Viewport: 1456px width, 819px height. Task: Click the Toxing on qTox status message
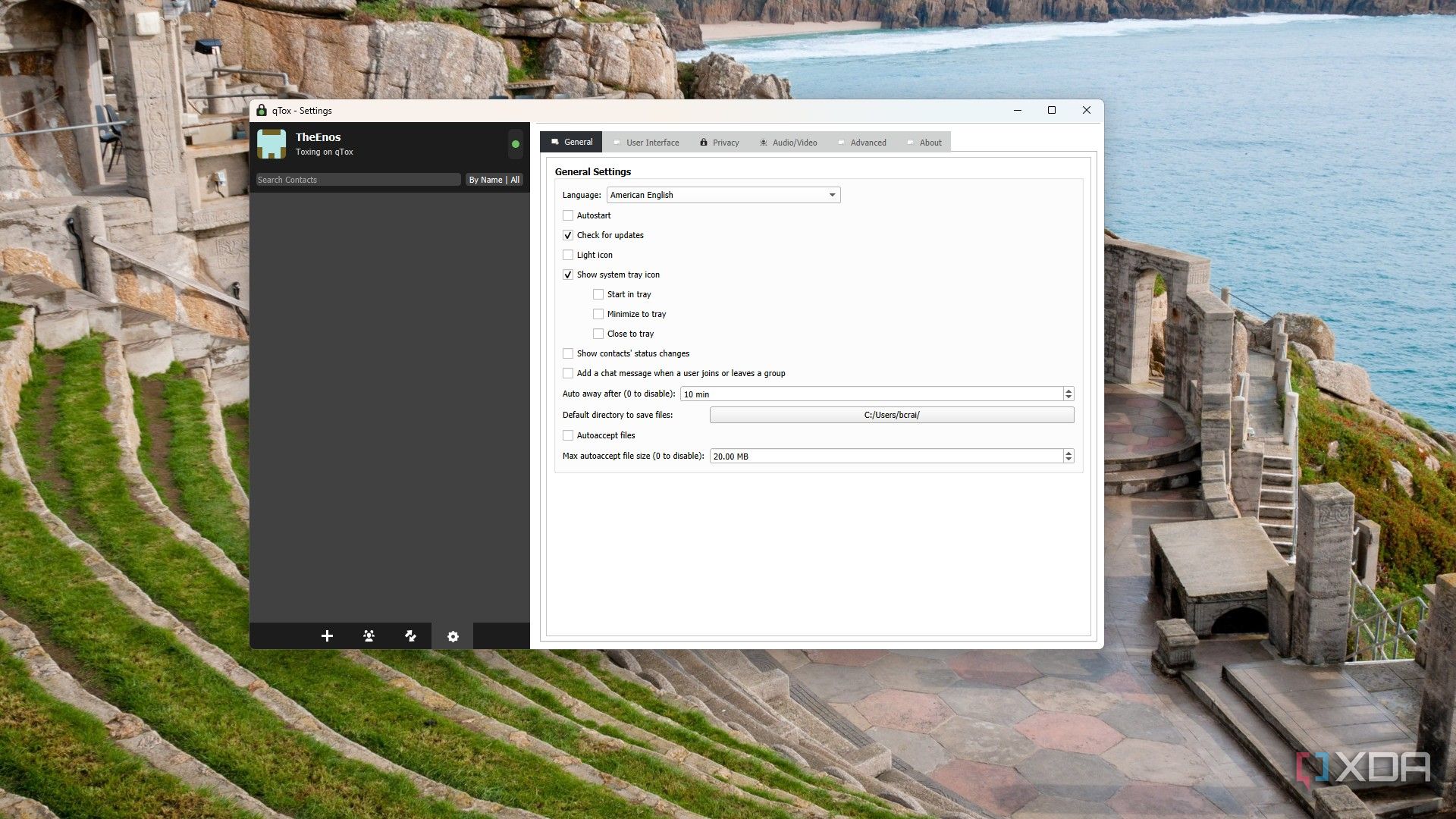[324, 152]
